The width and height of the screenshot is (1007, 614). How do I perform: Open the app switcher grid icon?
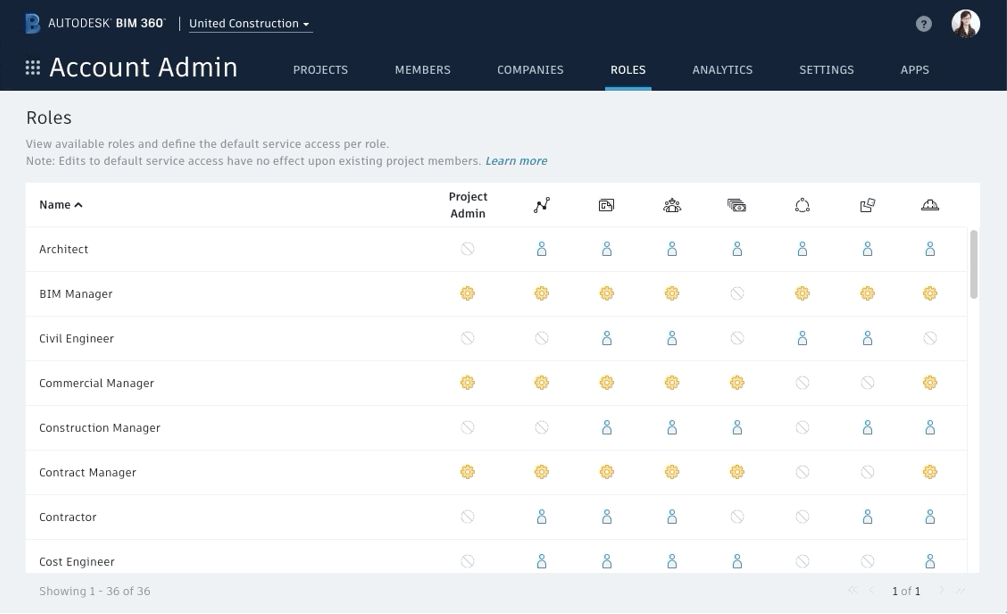[x=33, y=68]
